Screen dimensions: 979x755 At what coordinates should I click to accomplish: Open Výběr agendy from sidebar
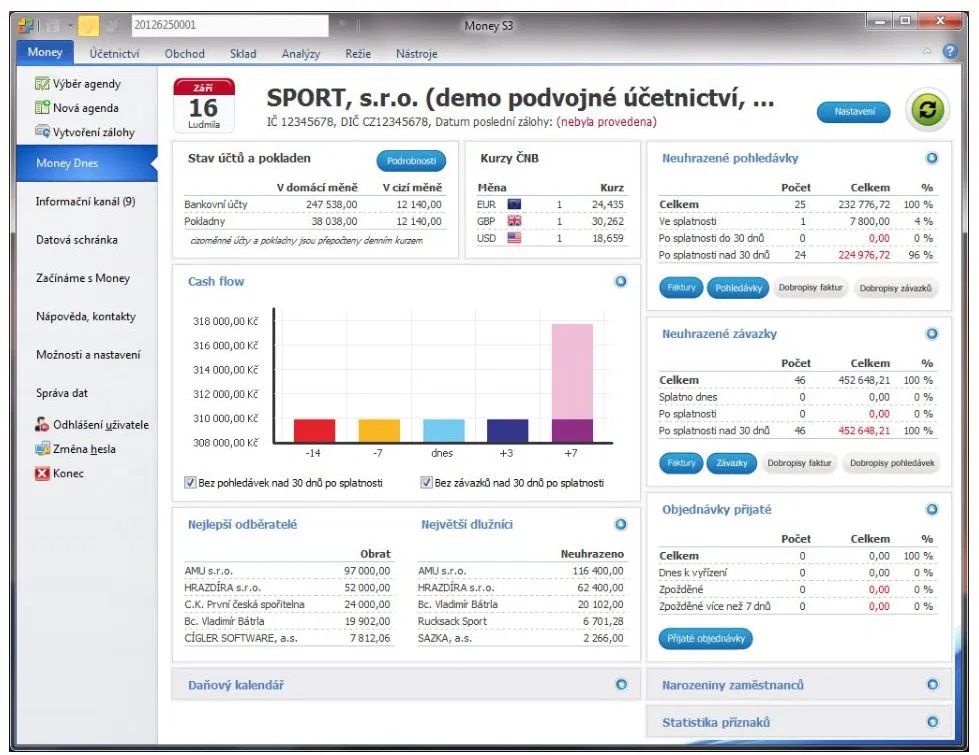tap(78, 84)
